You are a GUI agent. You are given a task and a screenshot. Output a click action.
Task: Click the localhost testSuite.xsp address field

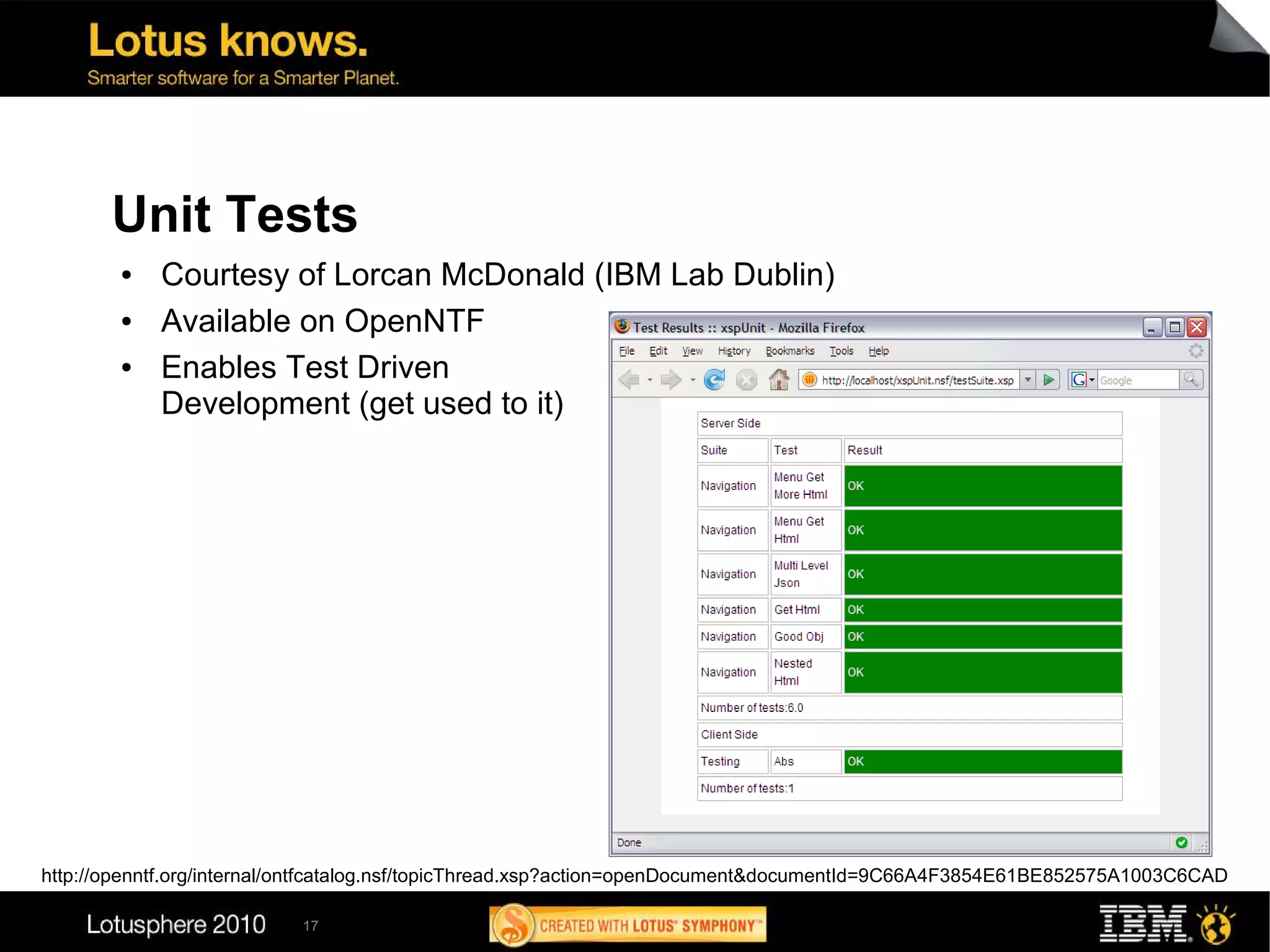point(917,380)
